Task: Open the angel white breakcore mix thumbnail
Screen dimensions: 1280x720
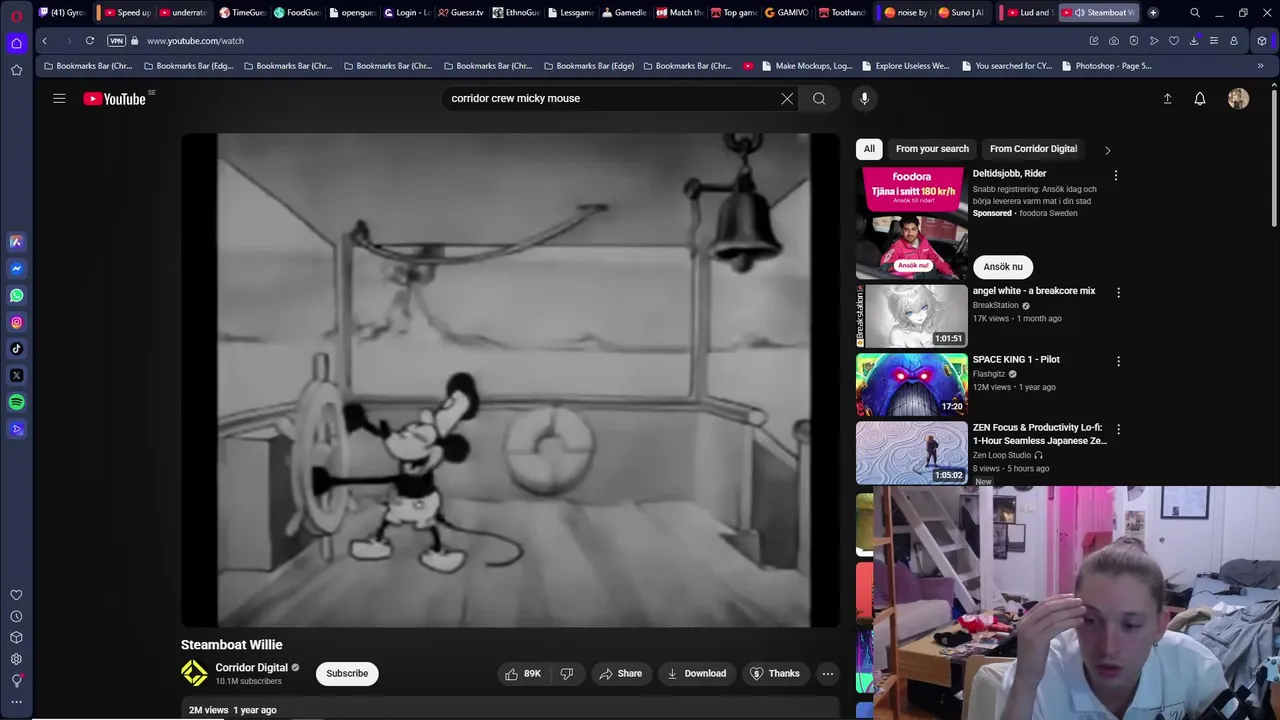Action: pyautogui.click(x=912, y=316)
